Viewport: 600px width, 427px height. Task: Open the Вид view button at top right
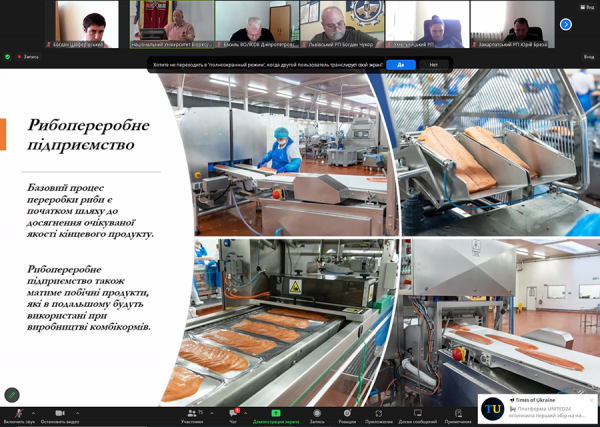coord(587,7)
